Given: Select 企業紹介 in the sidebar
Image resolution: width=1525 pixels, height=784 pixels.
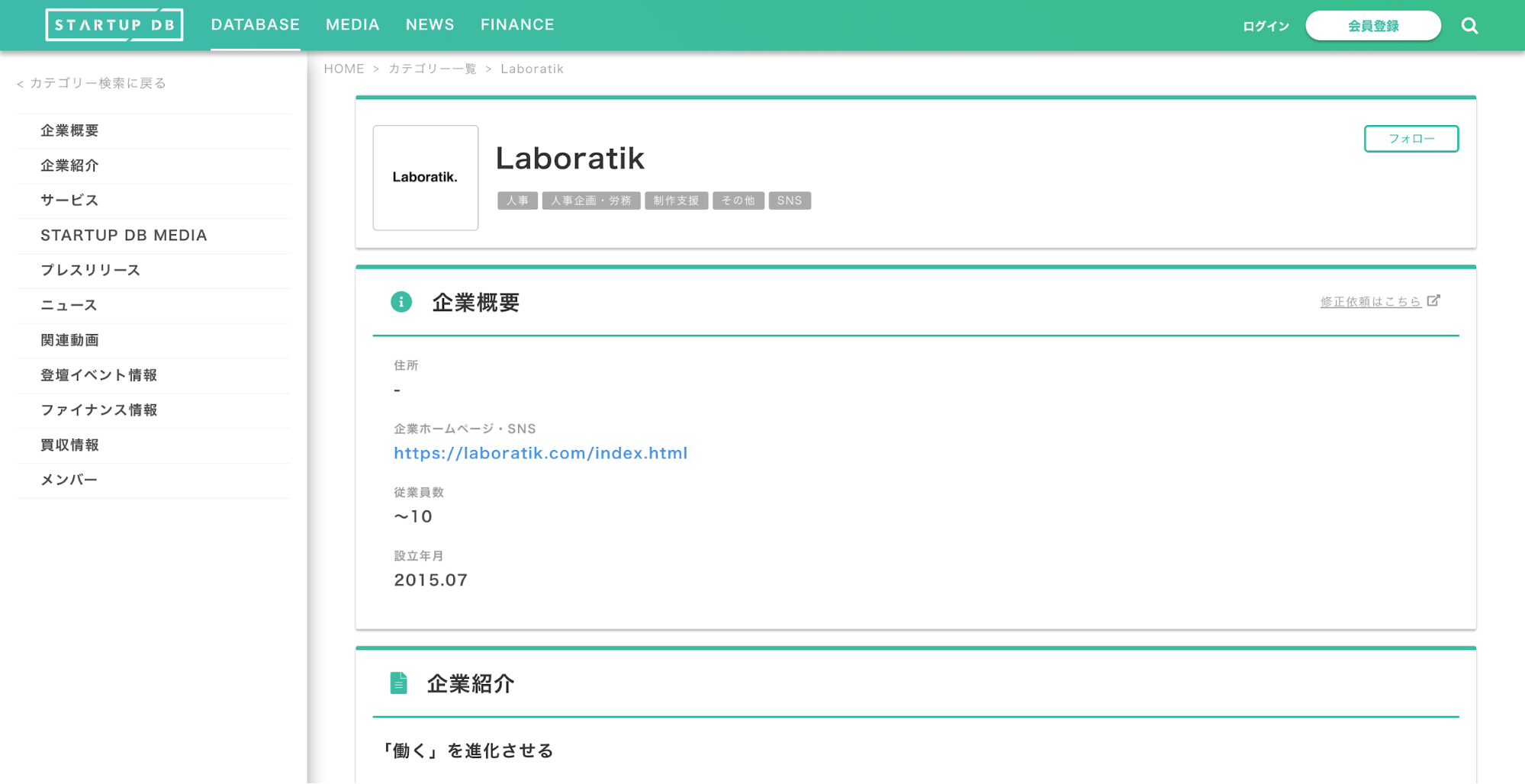Looking at the screenshot, I should click(153, 165).
